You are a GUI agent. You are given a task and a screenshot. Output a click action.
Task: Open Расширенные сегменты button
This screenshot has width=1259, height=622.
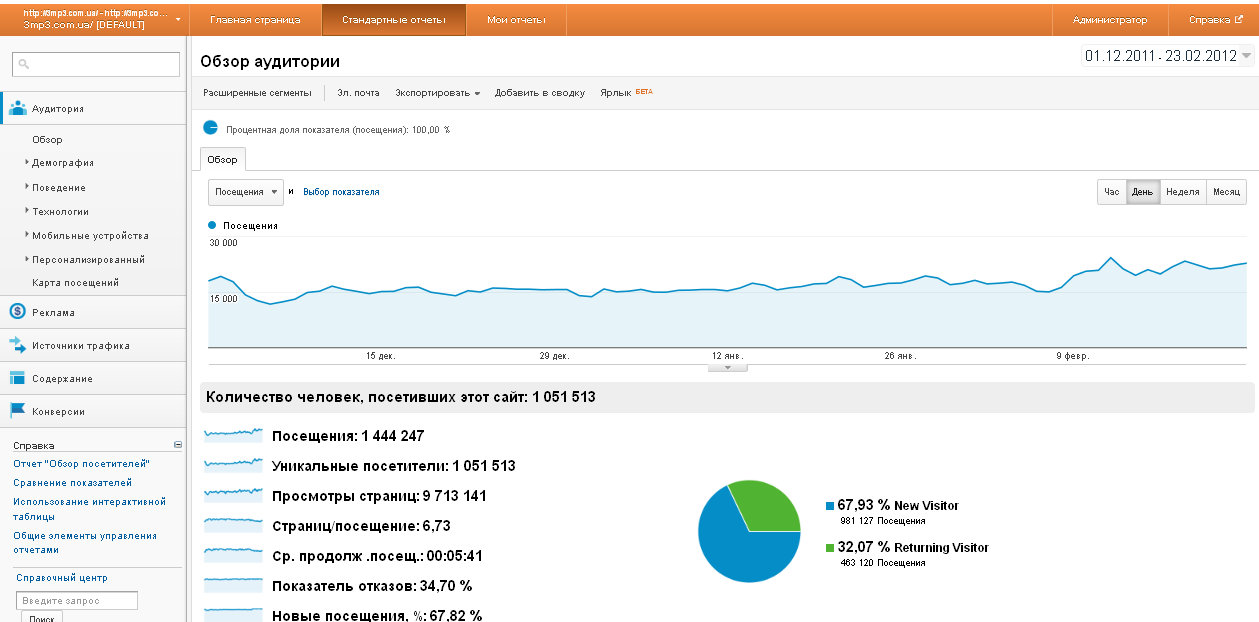click(x=257, y=93)
